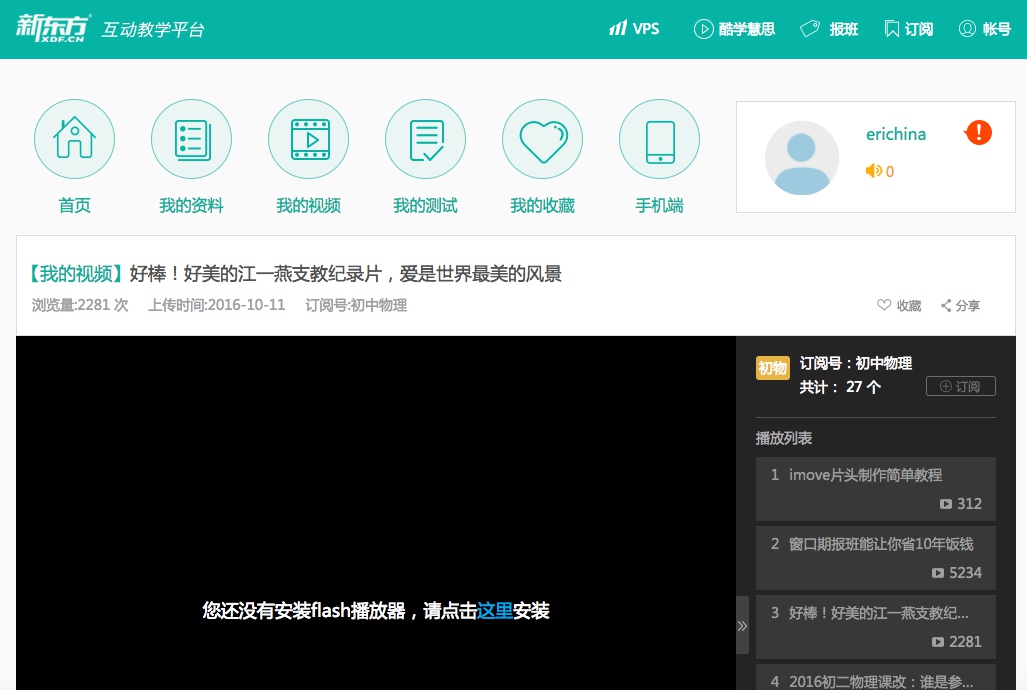Collapse the playlist panel with arrow handle
This screenshot has width=1027, height=690.
tap(742, 625)
